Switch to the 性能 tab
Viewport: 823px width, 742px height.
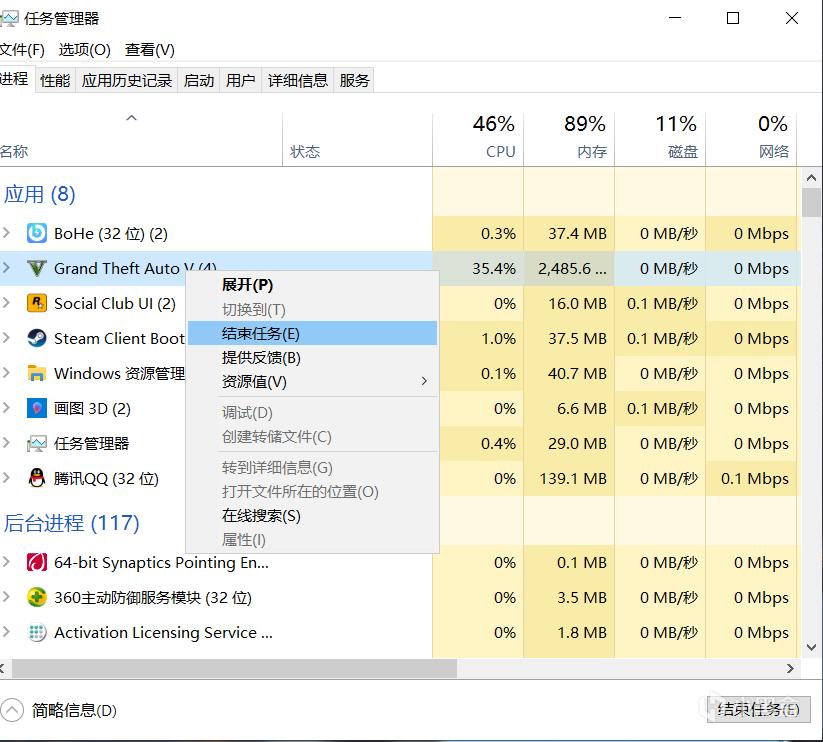[x=55, y=80]
